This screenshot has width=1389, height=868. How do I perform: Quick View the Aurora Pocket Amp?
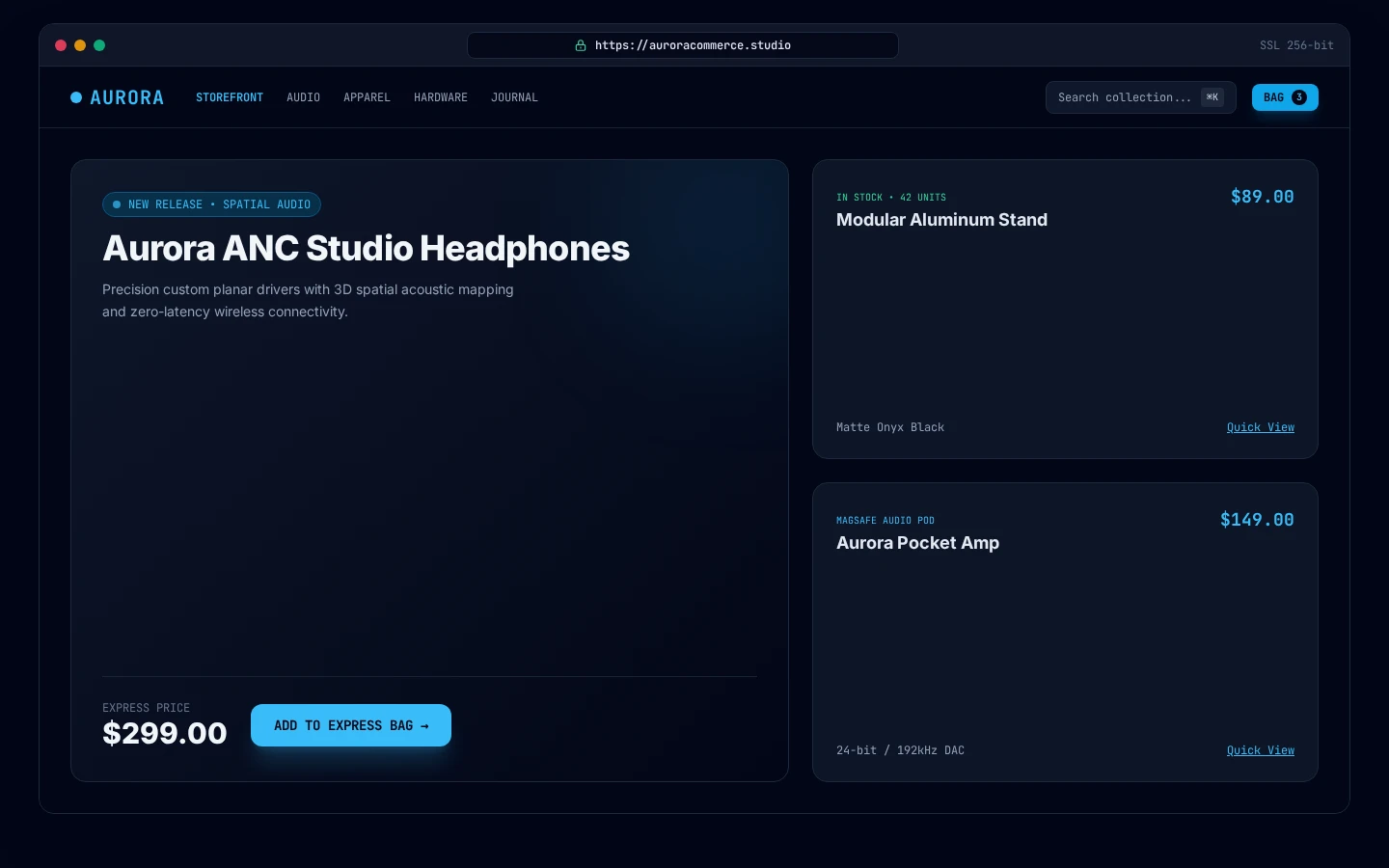click(x=1261, y=750)
